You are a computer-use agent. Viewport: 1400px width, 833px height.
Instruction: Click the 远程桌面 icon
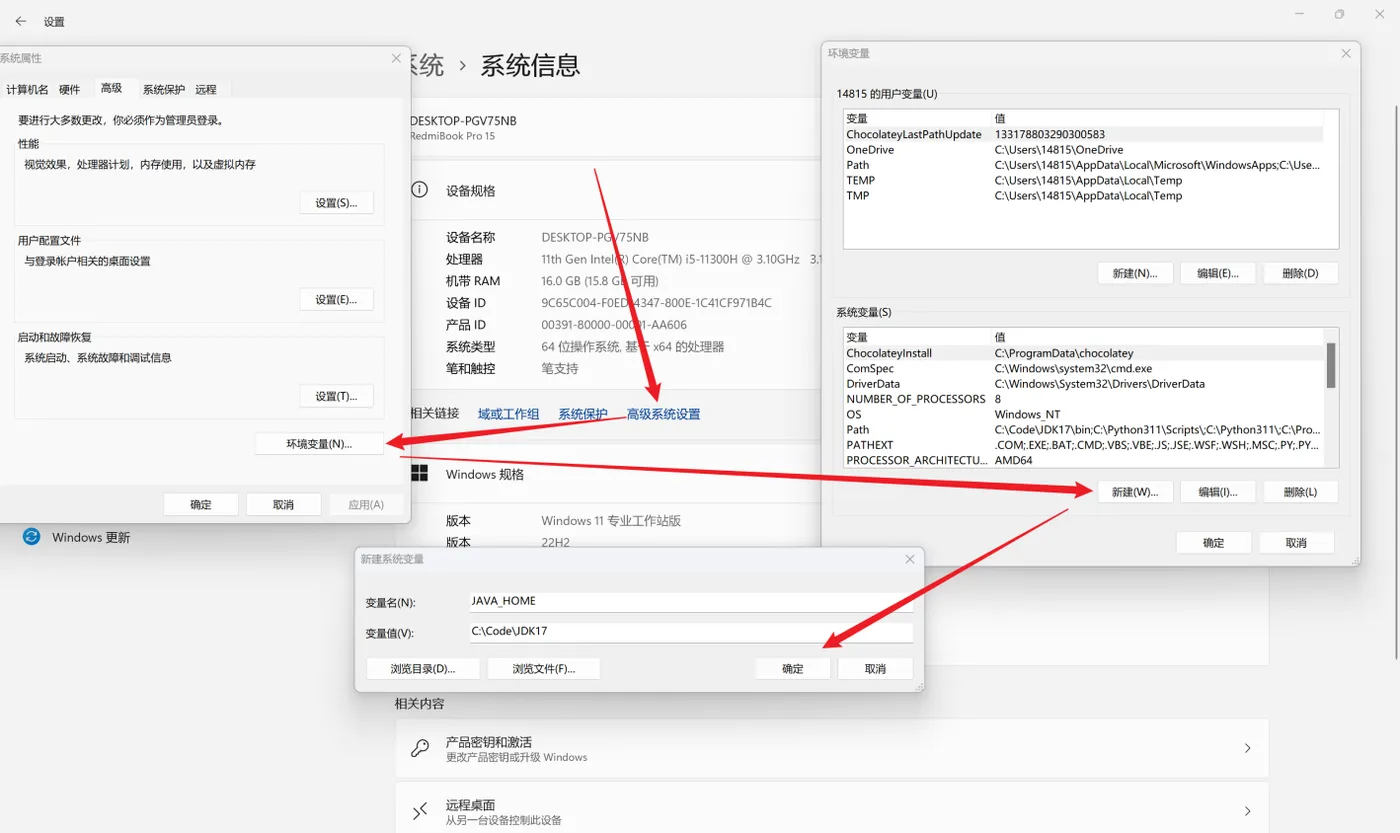click(421, 811)
